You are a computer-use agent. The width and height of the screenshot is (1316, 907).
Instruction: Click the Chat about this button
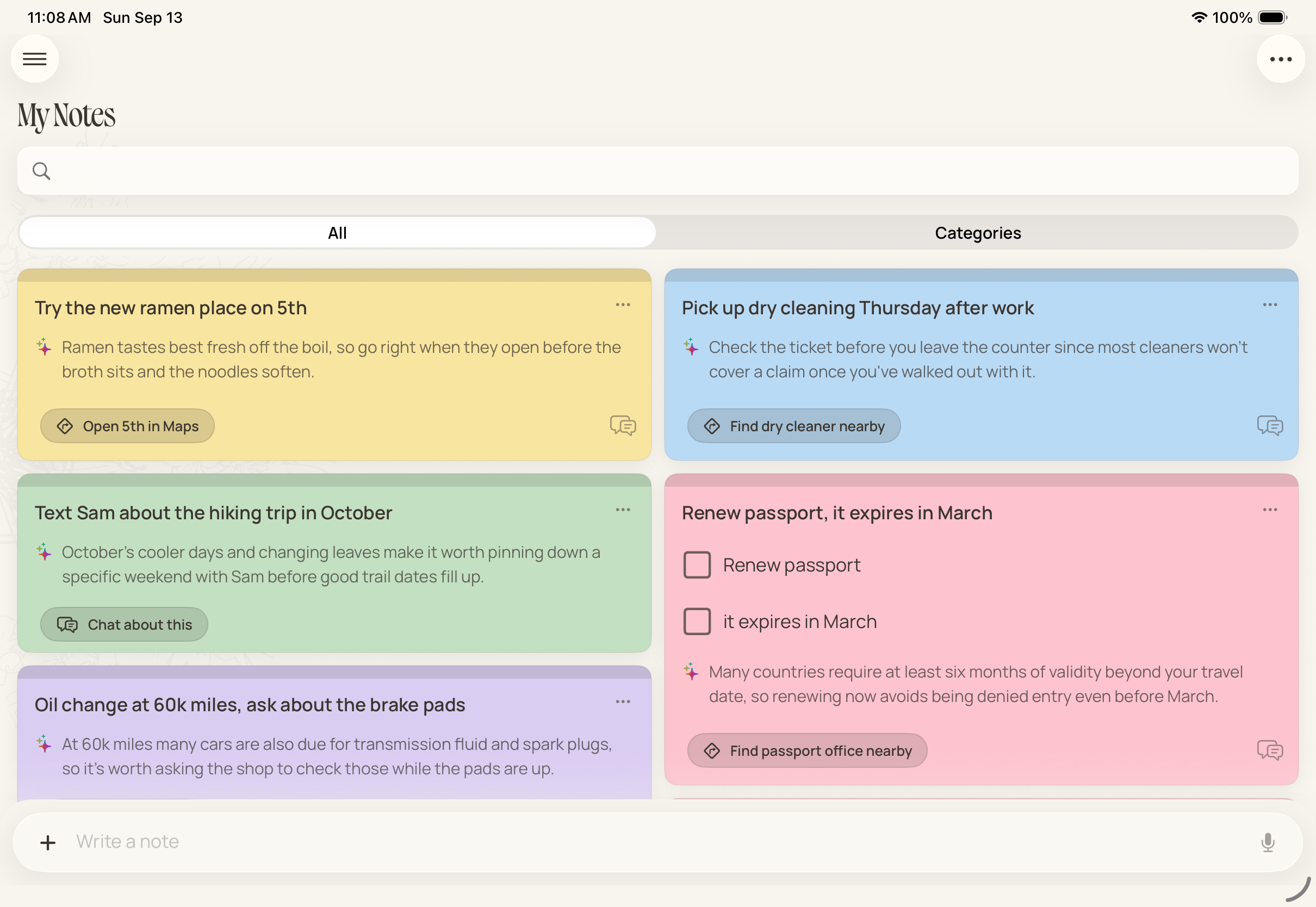coord(124,625)
